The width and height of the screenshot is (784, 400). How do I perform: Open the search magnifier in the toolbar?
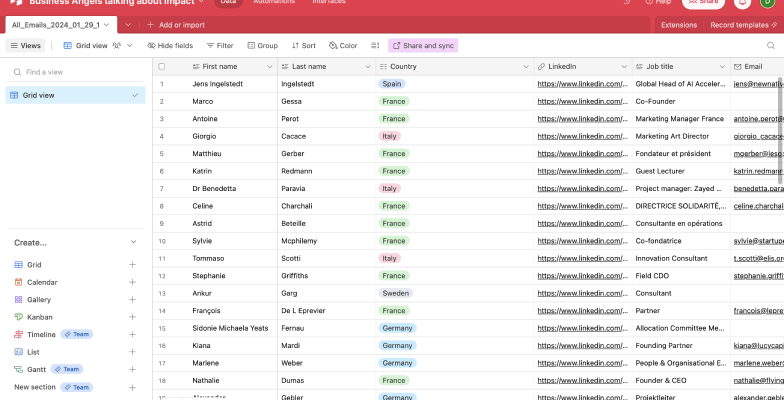tap(772, 46)
